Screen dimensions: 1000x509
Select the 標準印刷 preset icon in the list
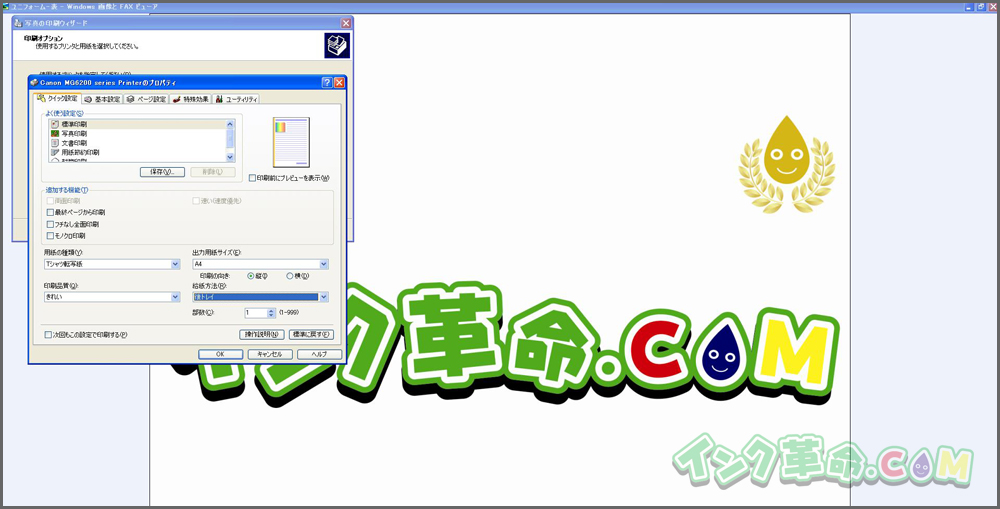click(55, 124)
